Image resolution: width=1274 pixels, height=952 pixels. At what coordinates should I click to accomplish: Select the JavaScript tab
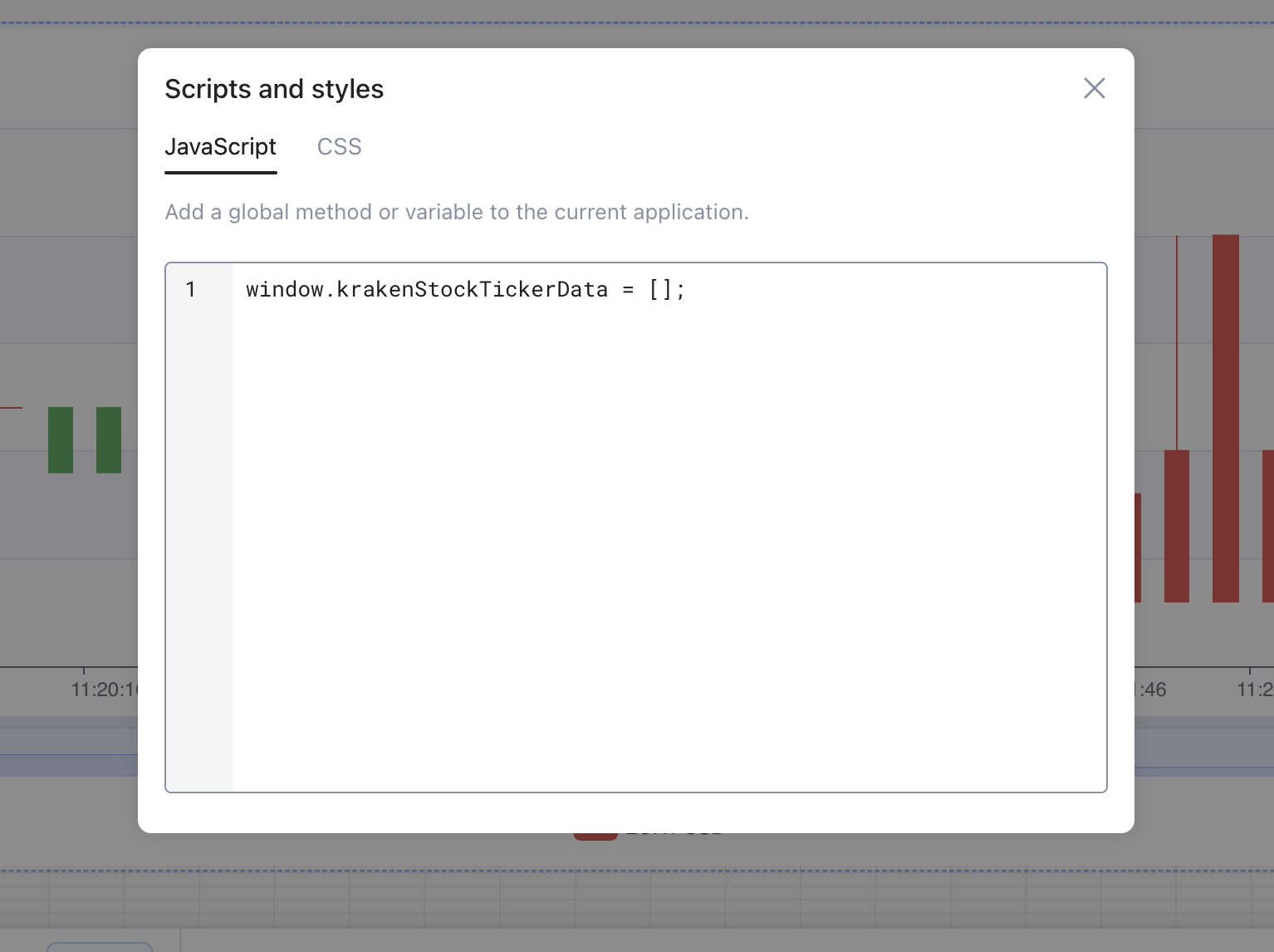click(x=220, y=147)
